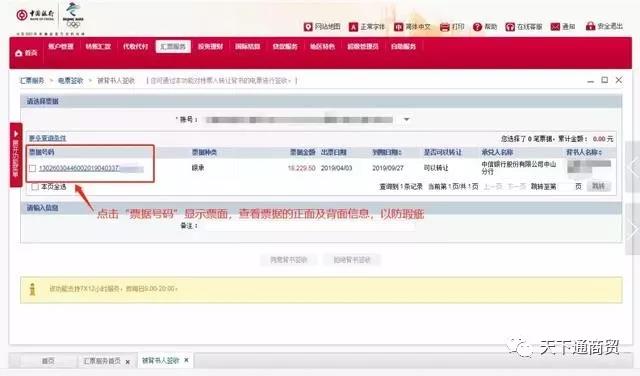Click the reject endorsement sign button
The width and height of the screenshot is (640, 376).
tap(352, 260)
